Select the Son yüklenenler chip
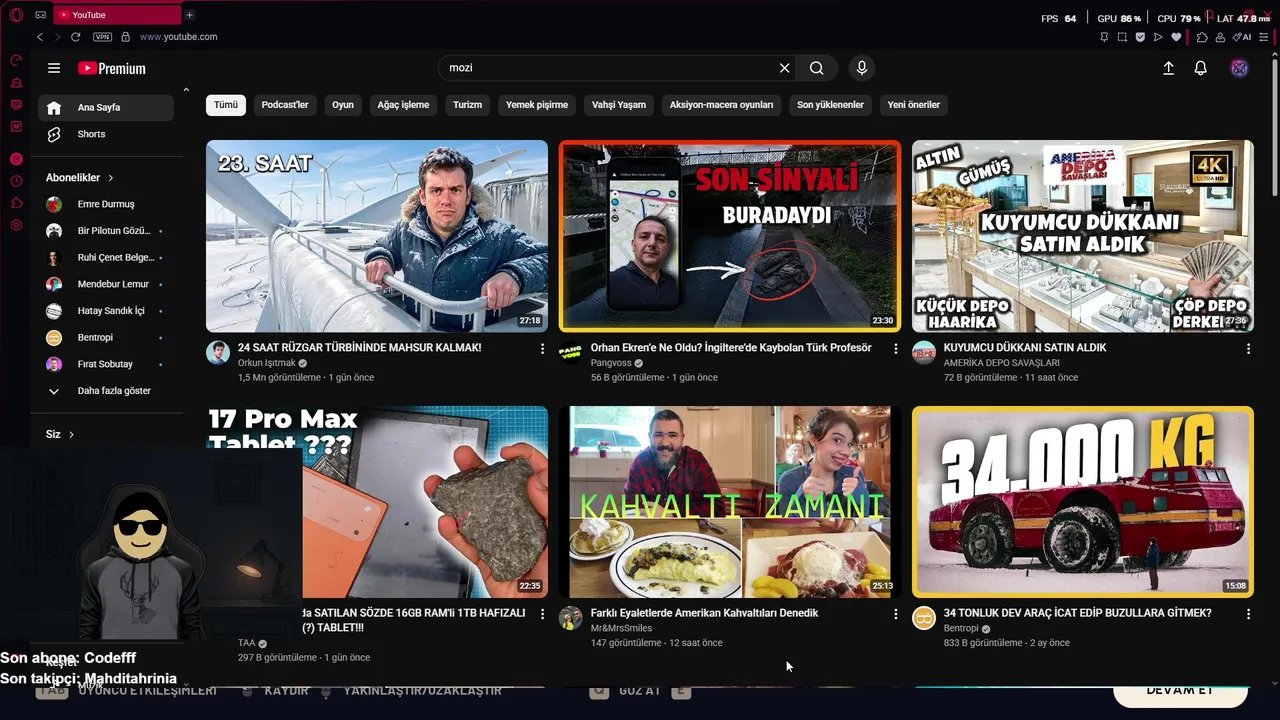This screenshot has width=1280, height=720. tap(830, 105)
